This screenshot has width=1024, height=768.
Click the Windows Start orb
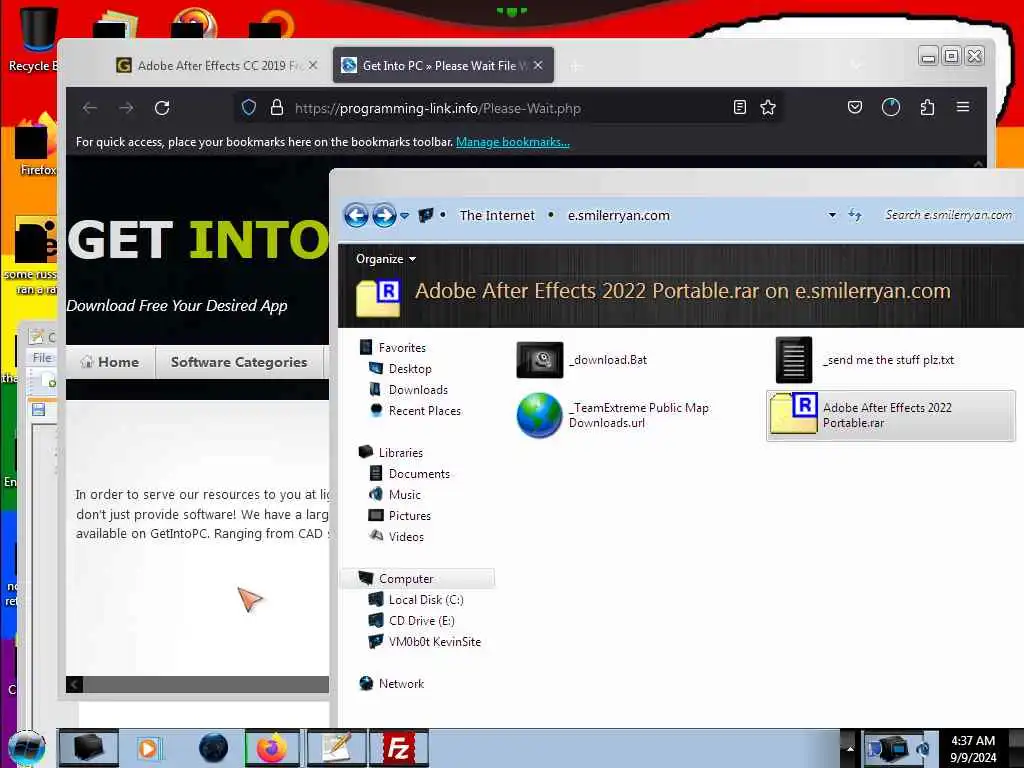pyautogui.click(x=27, y=748)
